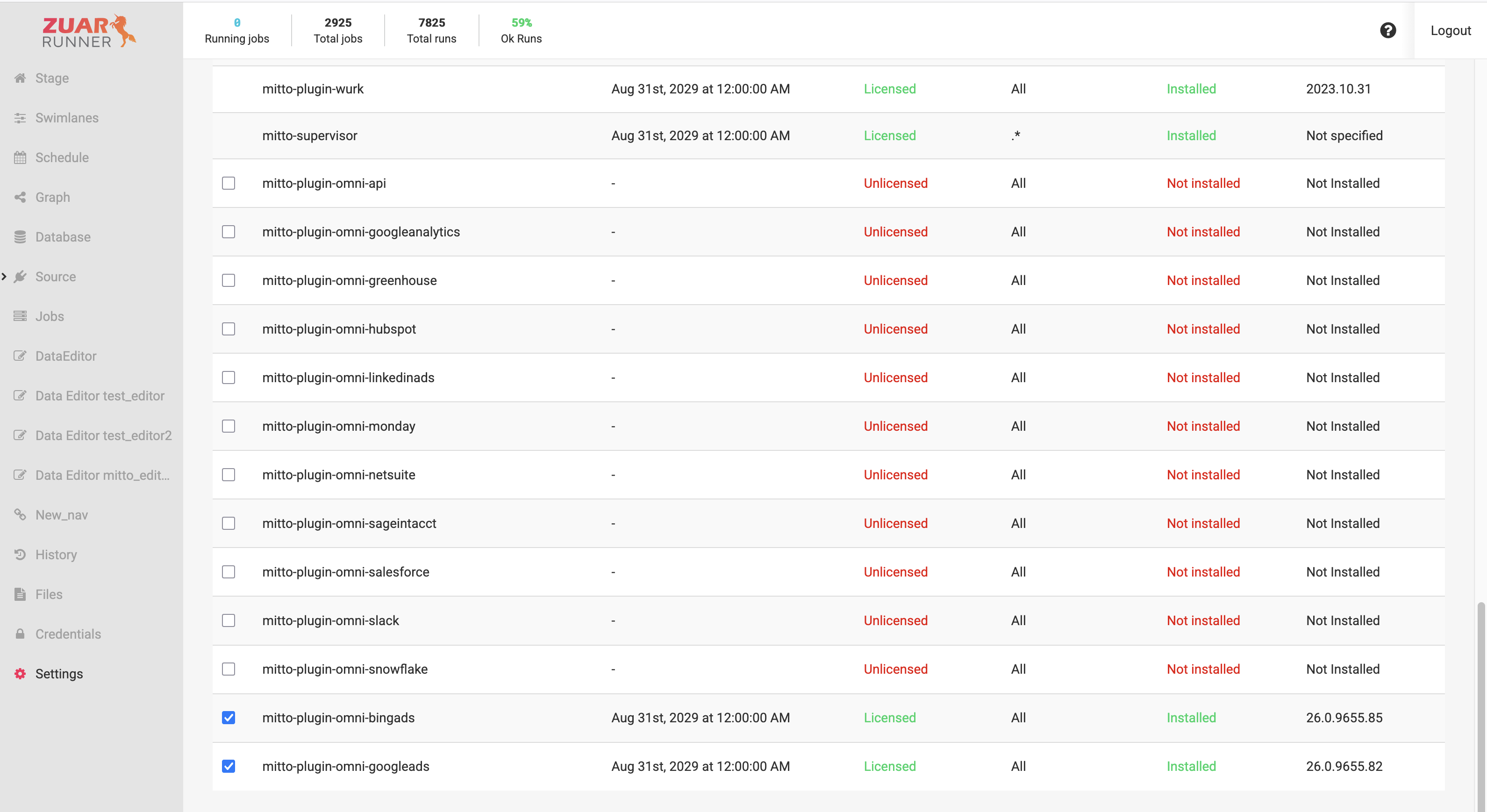Click the Stage home icon
Screen dimensions: 1487x812
click(20, 78)
